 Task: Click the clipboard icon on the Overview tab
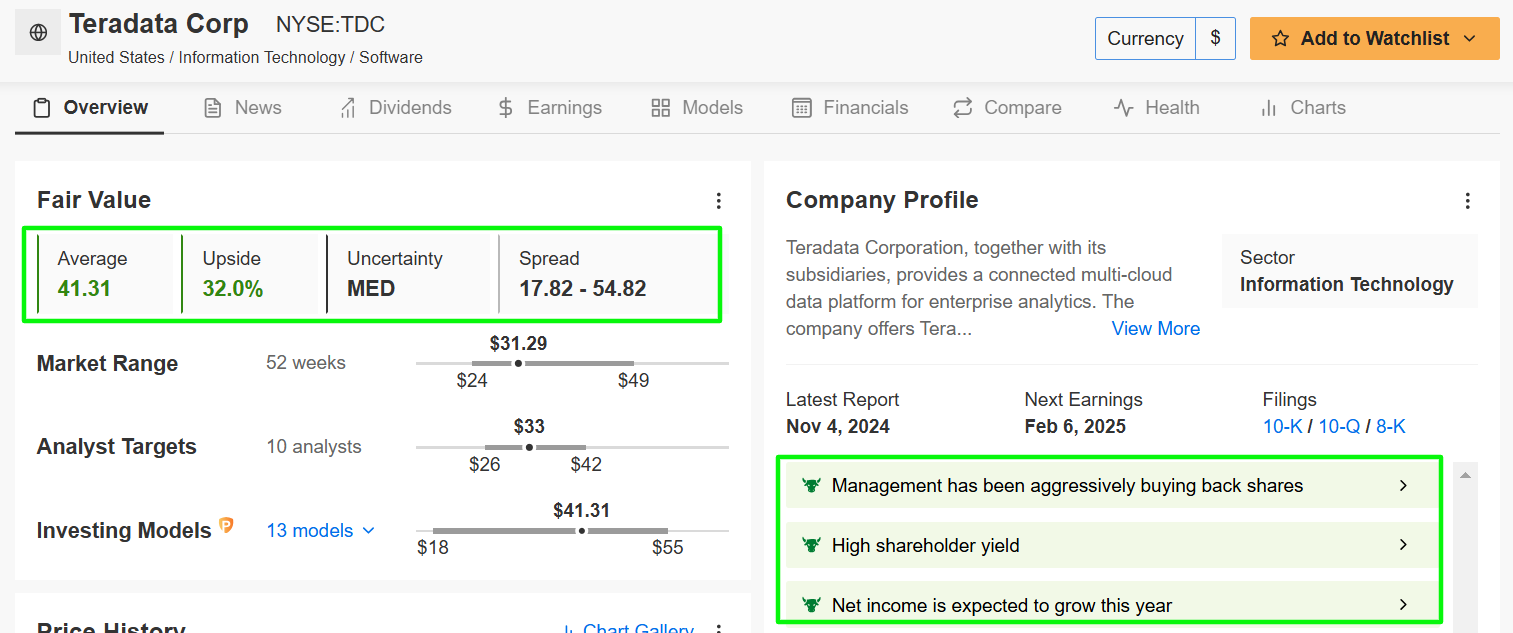[x=42, y=108]
